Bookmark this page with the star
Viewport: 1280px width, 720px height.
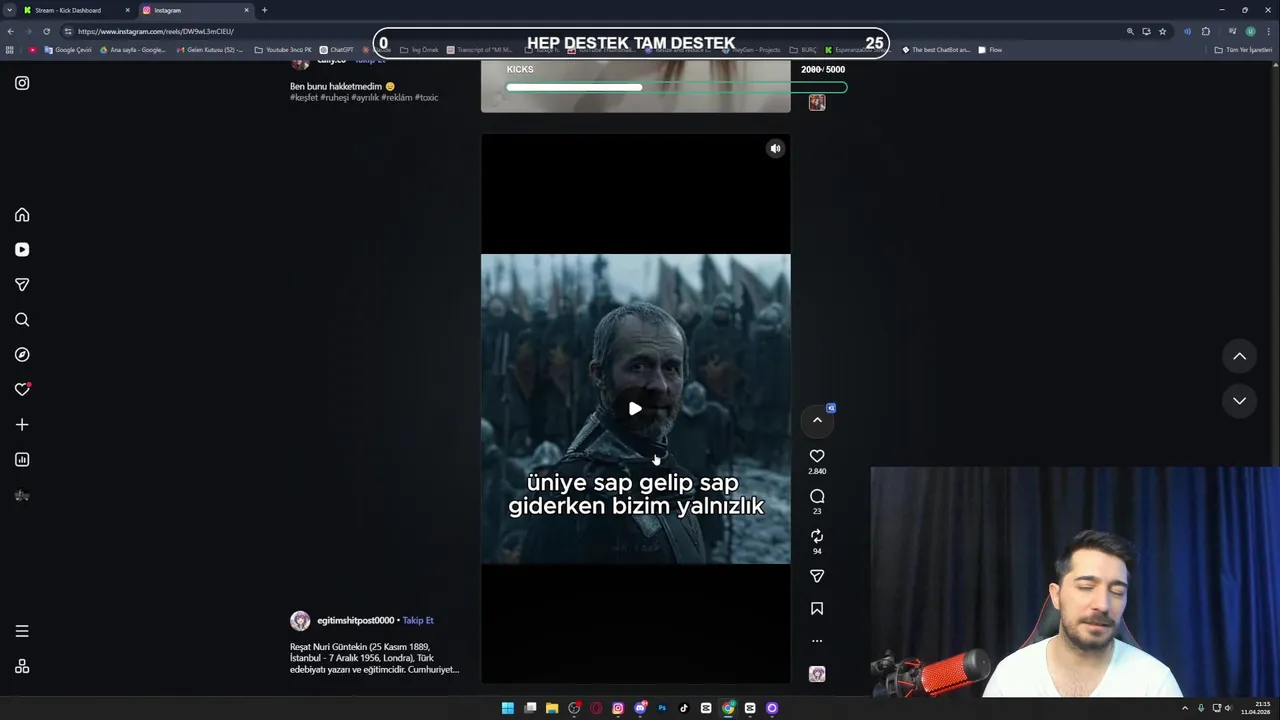coord(1162,31)
